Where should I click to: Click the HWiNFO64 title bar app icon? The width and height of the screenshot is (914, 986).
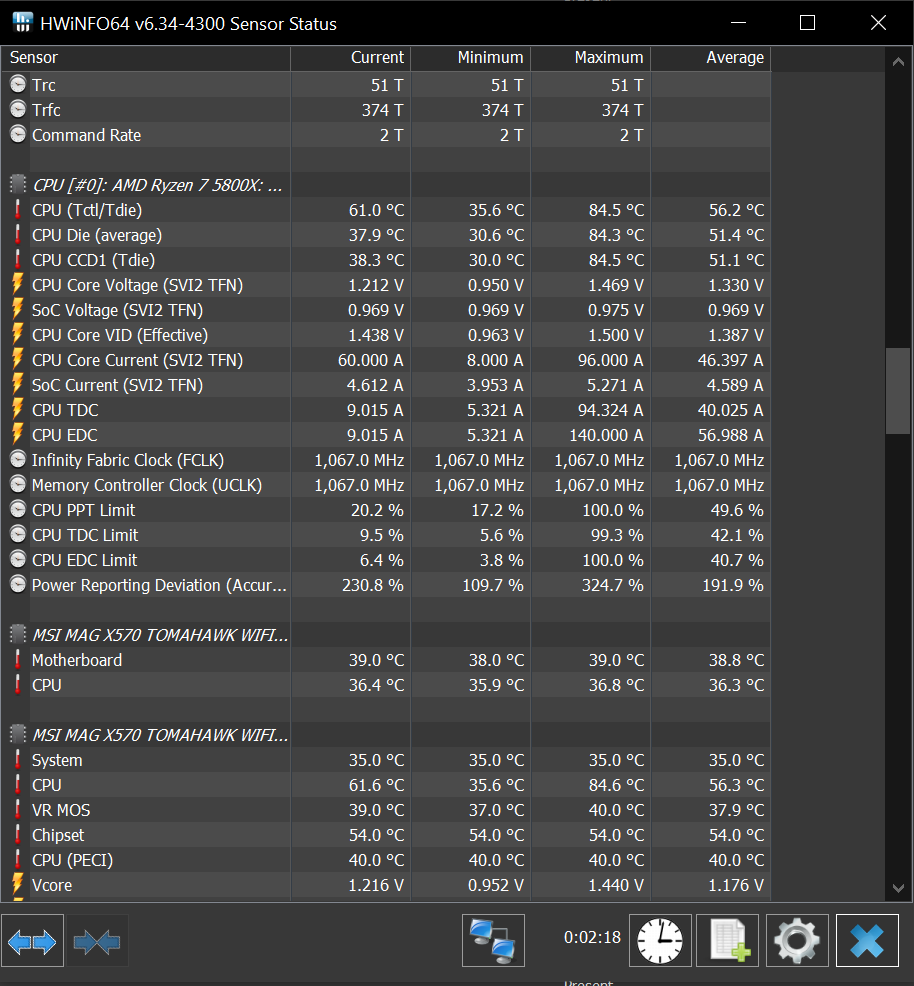click(21, 23)
